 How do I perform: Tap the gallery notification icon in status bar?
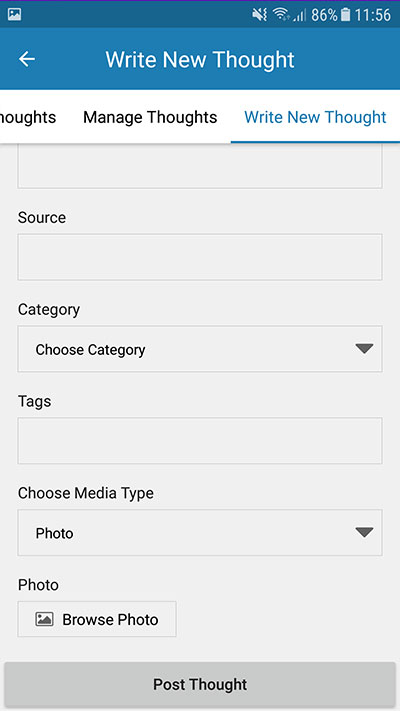point(14,15)
